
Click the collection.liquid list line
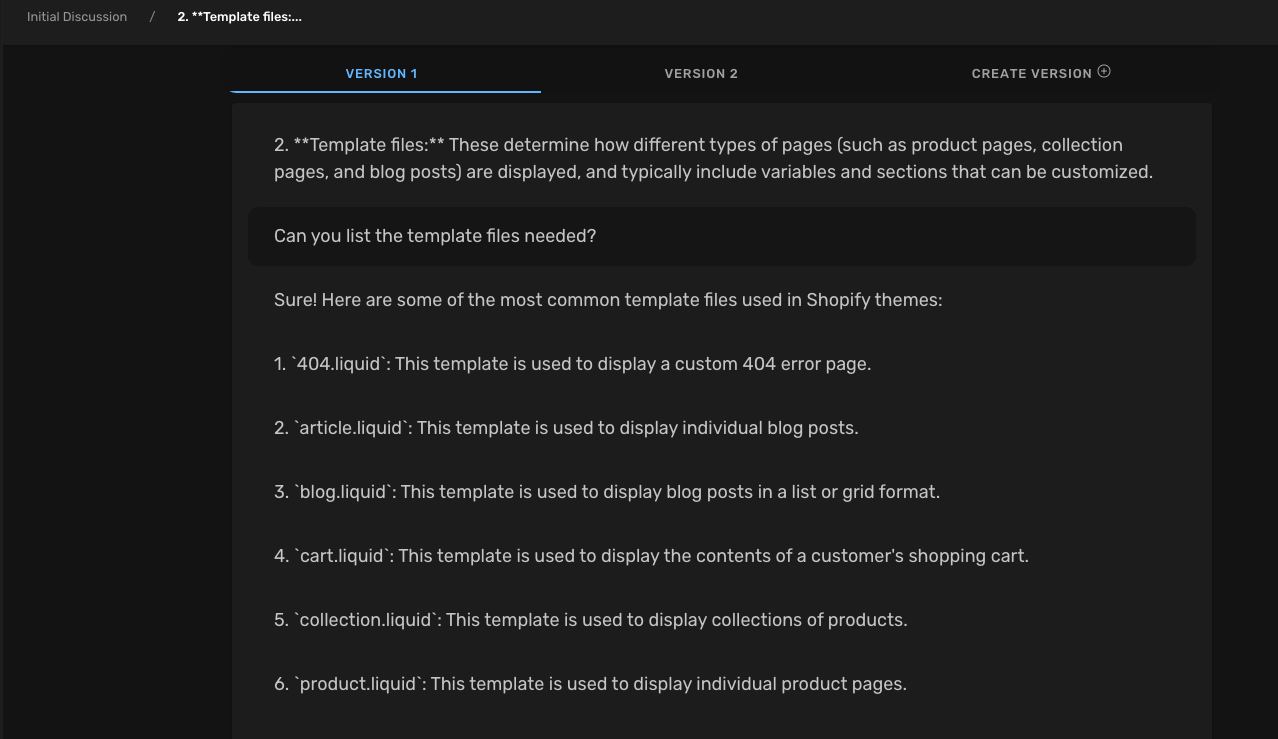(591, 620)
